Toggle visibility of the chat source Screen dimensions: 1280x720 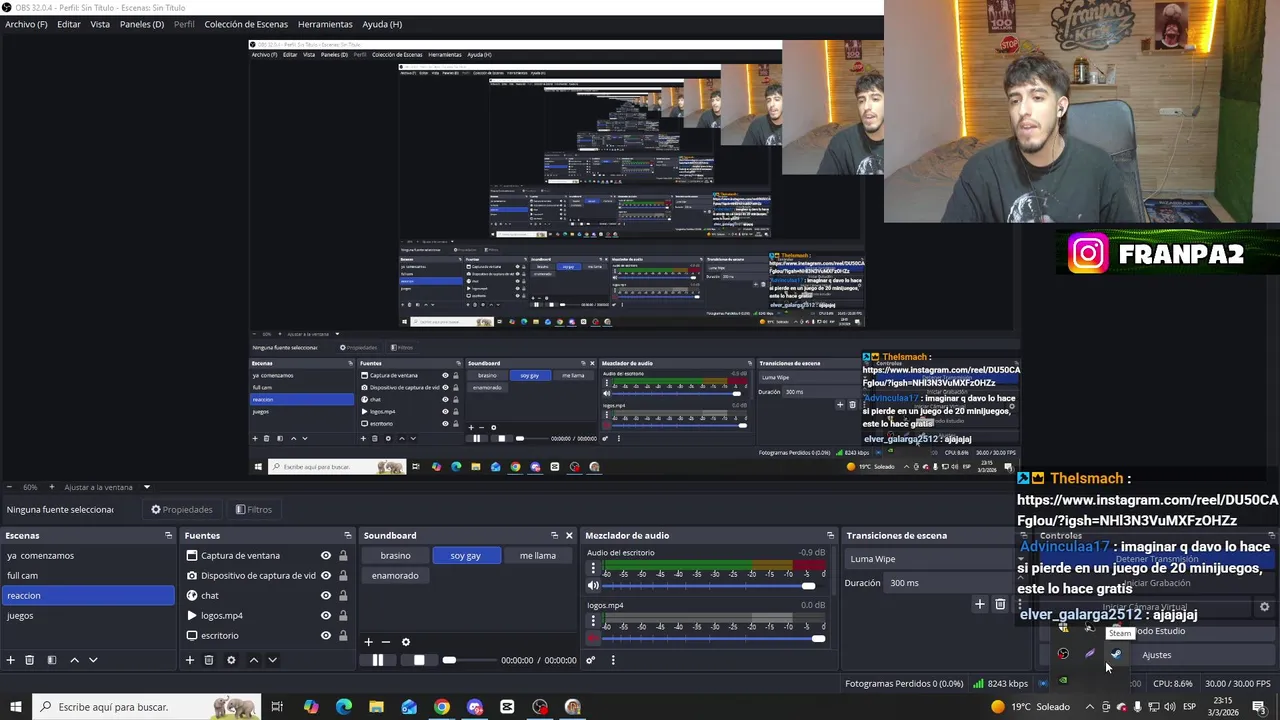[x=325, y=596]
